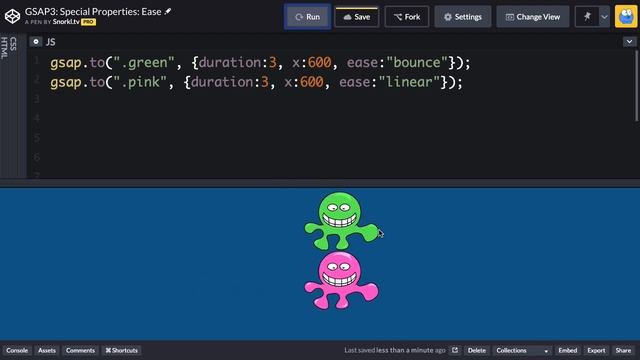This screenshot has width=640, height=360.
Task: Run the pen
Action: 307,17
